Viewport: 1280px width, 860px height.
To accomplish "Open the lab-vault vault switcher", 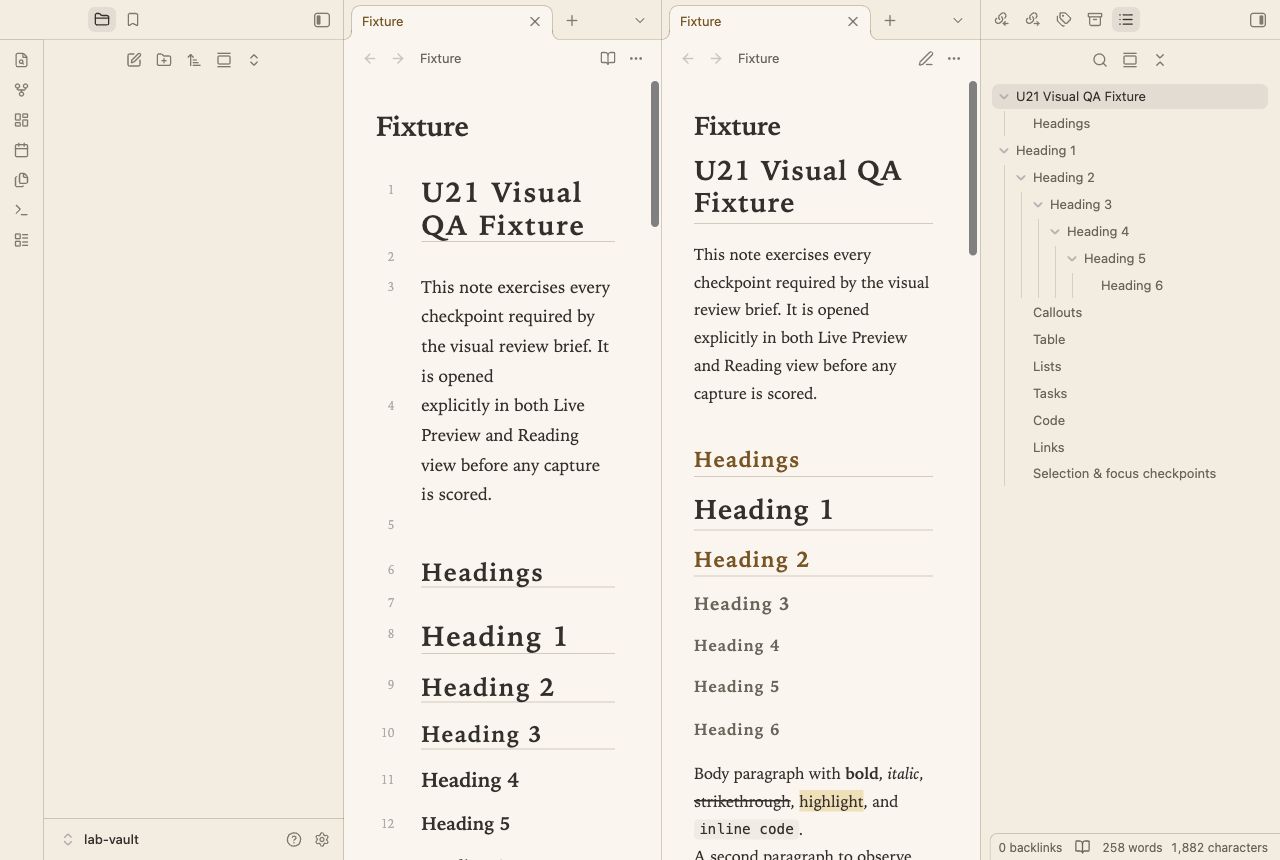I will (x=100, y=840).
